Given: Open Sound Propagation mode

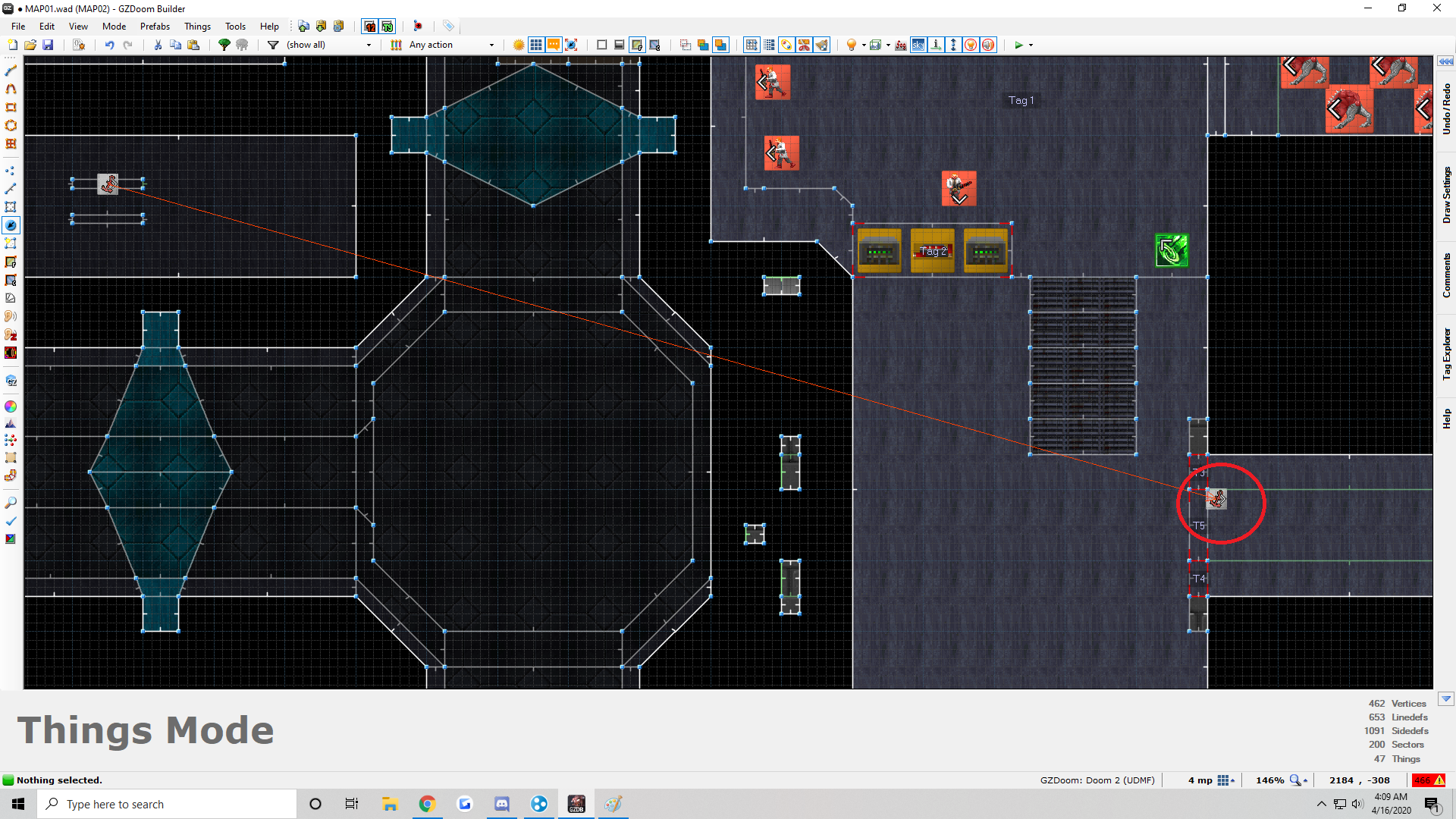Looking at the screenshot, I should point(11,316).
